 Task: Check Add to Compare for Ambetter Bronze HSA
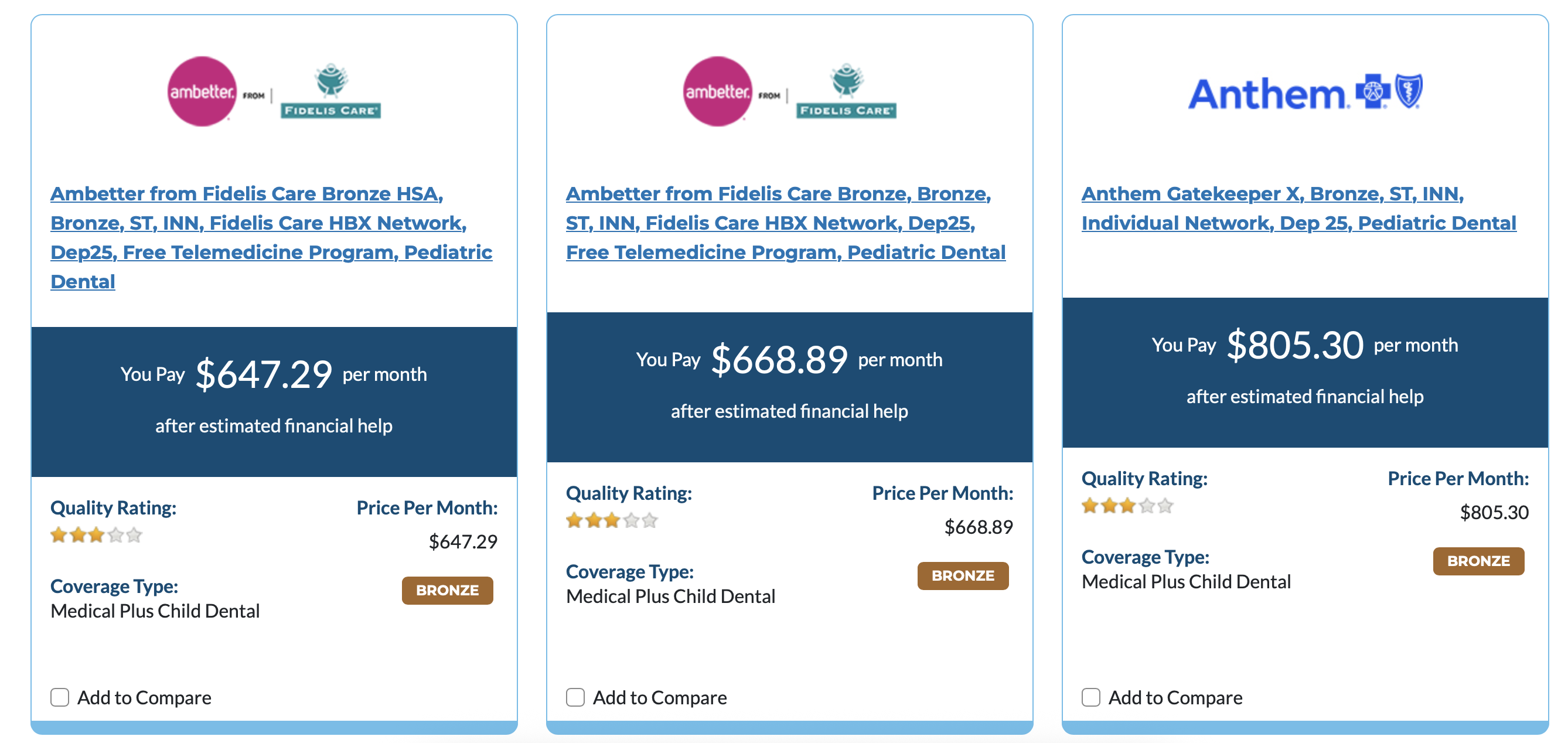(x=60, y=697)
